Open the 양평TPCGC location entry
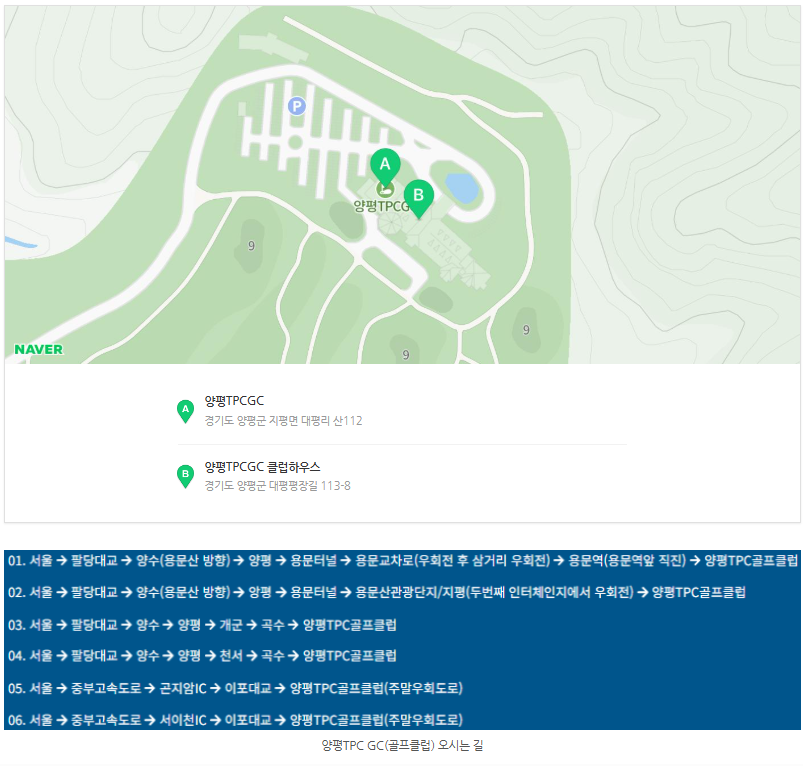 [x=234, y=400]
